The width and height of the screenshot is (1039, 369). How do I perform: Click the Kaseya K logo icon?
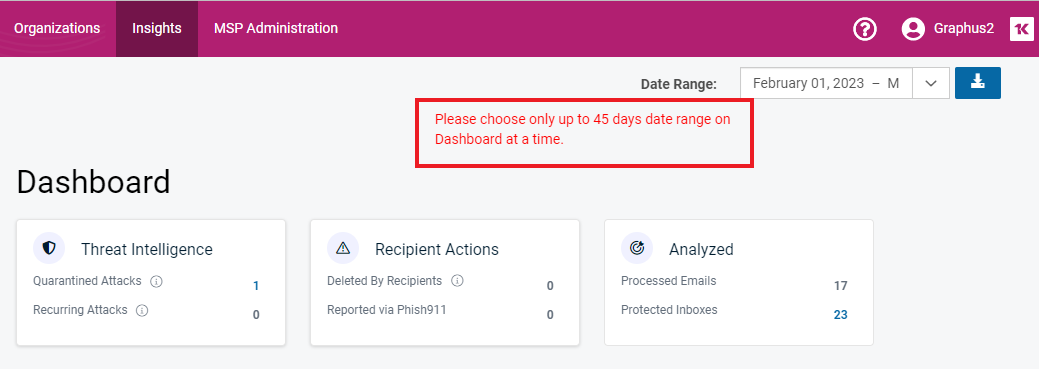pos(1021,28)
